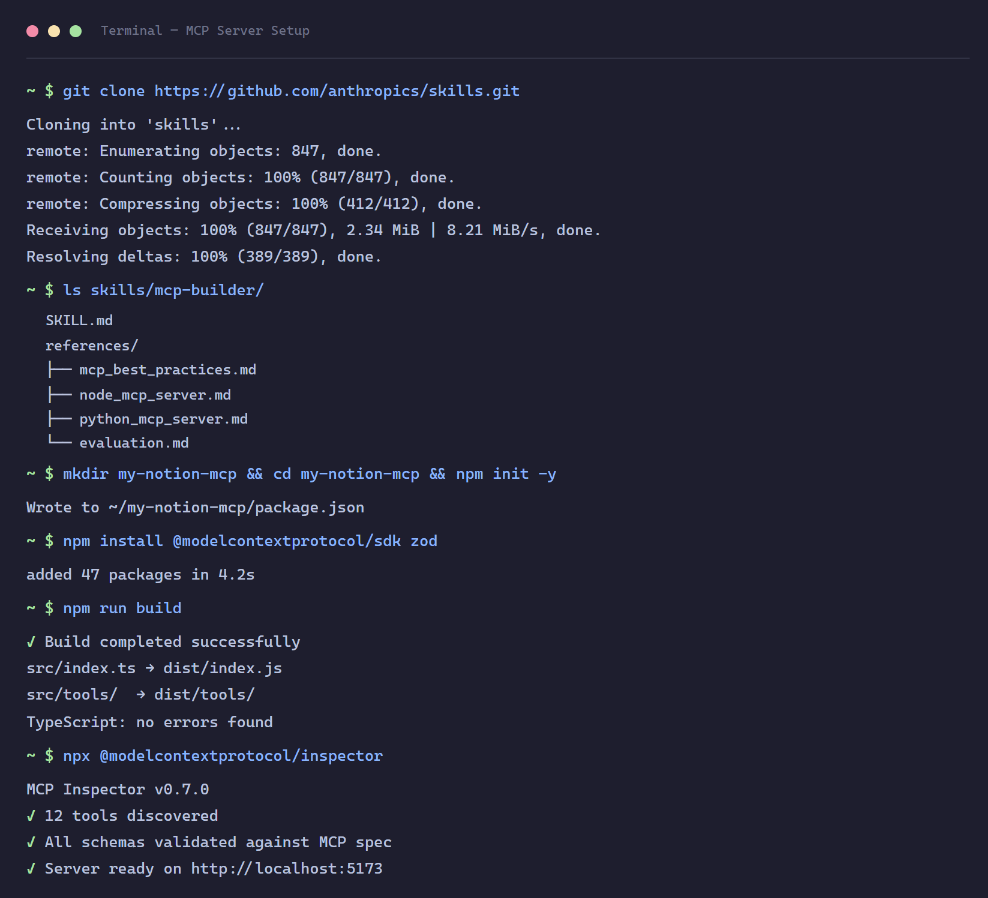Click the yellow minimize window dot
The image size is (988, 898).
pyautogui.click(x=54, y=31)
